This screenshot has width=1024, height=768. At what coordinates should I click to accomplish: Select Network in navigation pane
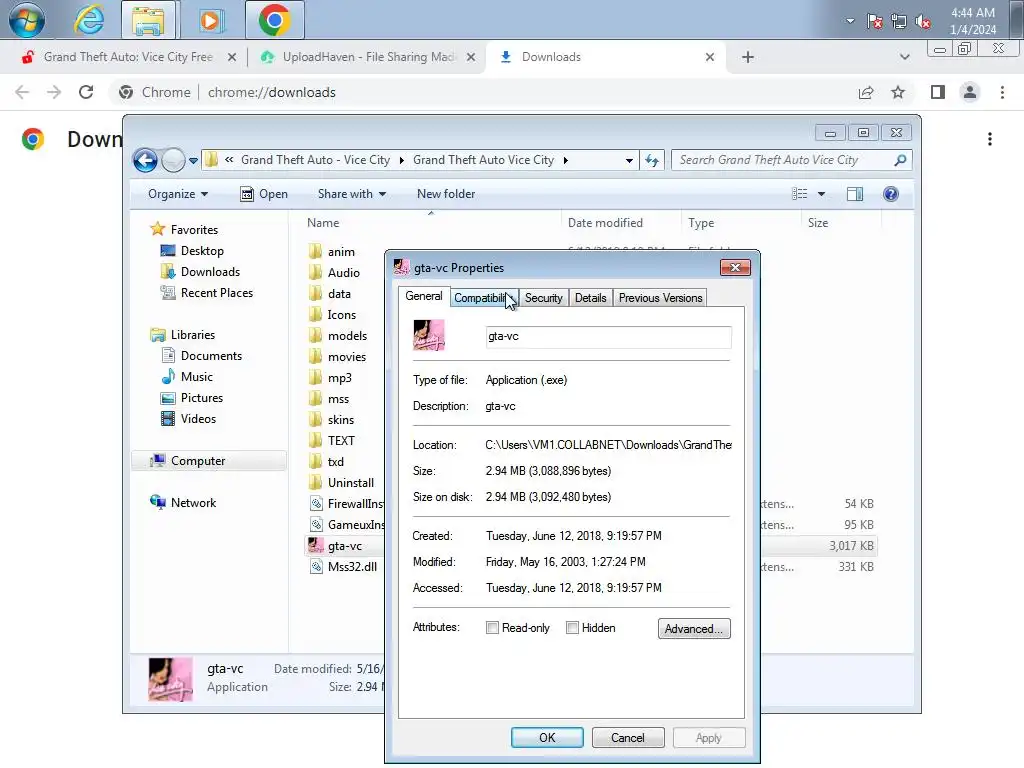(x=193, y=502)
